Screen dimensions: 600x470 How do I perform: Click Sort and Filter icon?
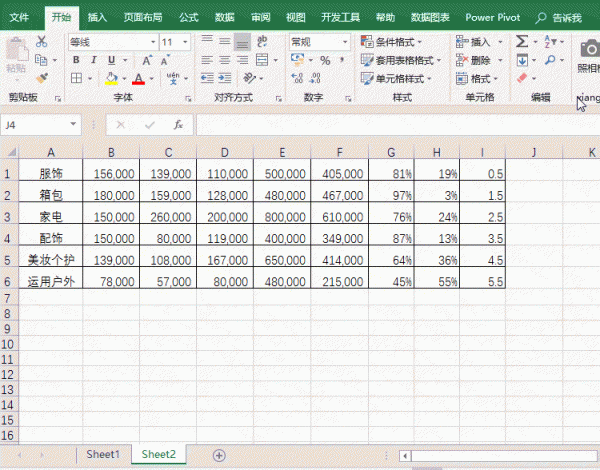550,41
